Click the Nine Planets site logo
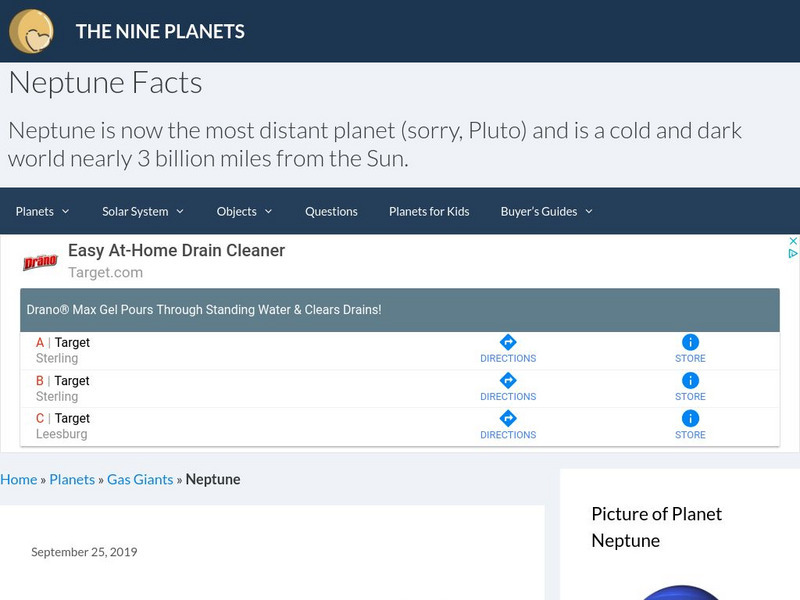Screen dimensions: 800x600 click(33, 31)
